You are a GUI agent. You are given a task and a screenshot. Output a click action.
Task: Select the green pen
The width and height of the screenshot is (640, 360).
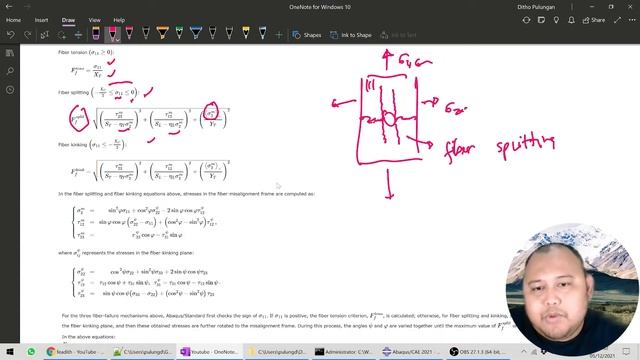(x=179, y=33)
